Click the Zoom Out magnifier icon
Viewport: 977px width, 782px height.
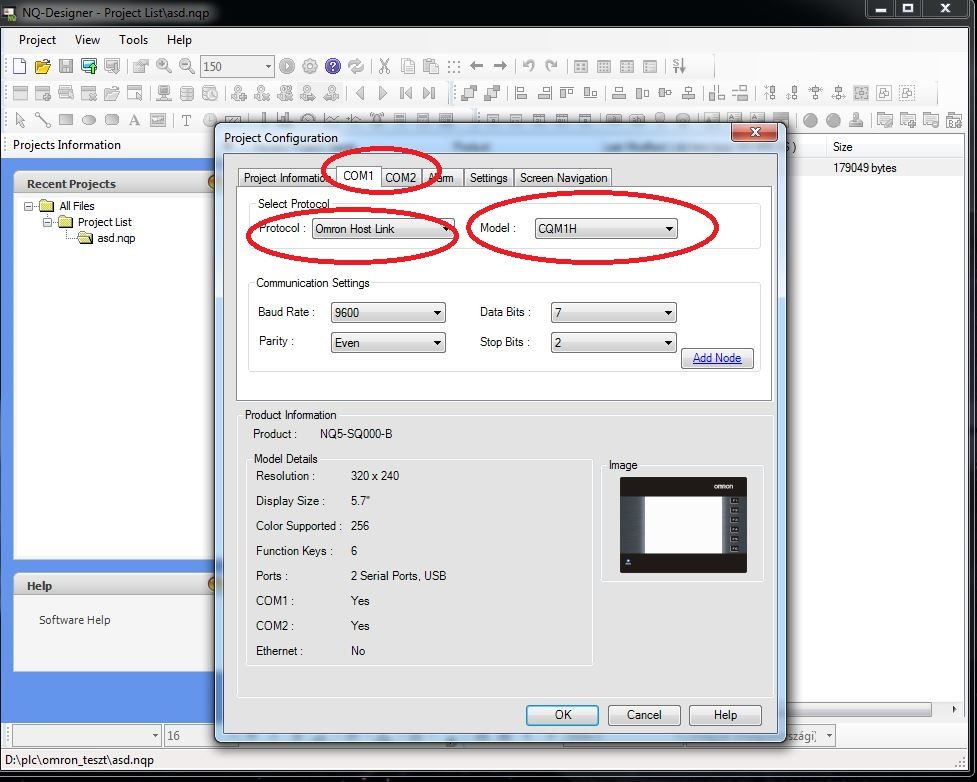(186, 66)
